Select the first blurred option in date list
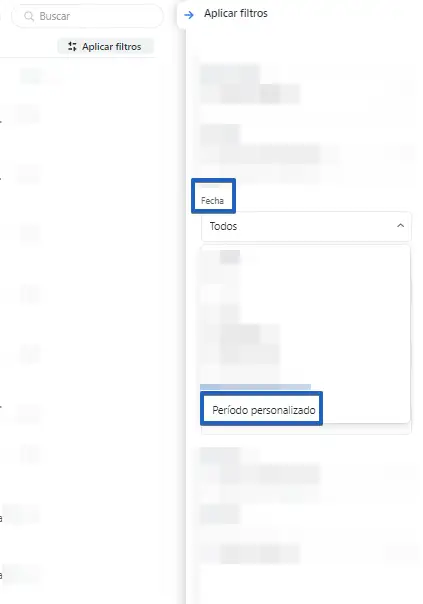 [230, 257]
